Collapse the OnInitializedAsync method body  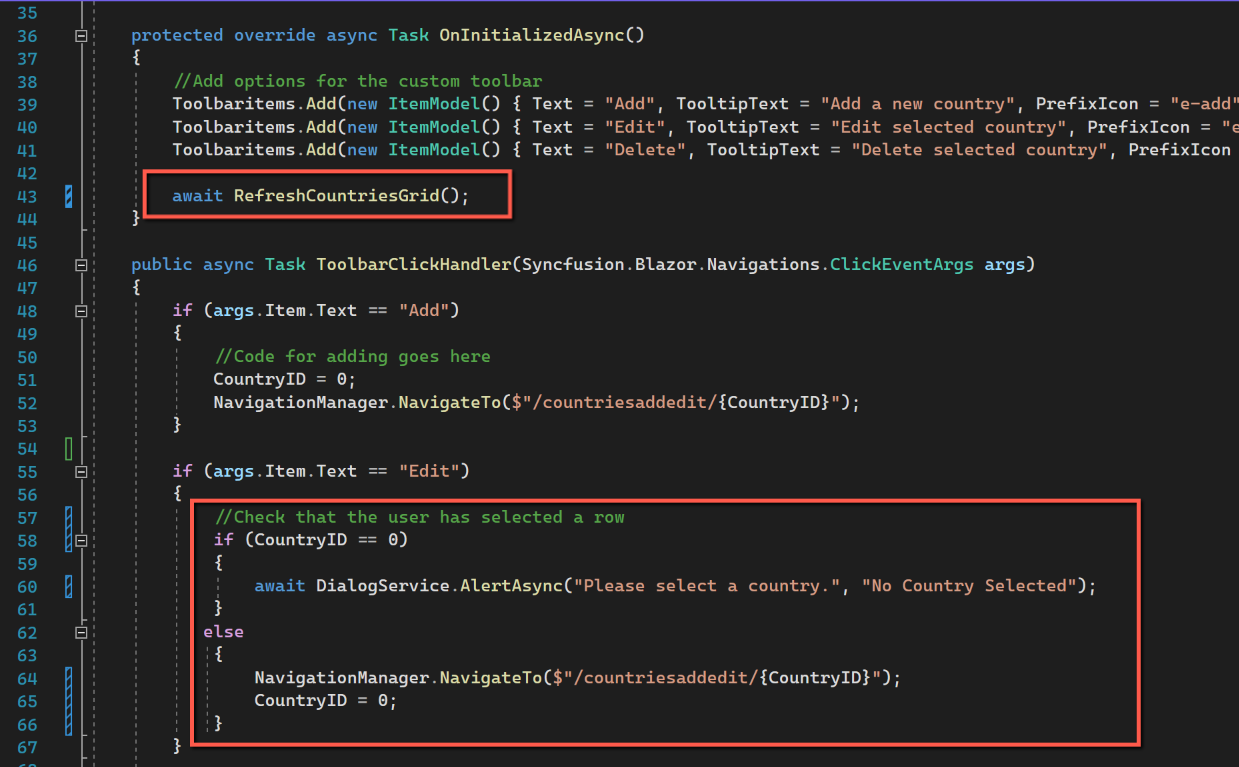point(80,34)
